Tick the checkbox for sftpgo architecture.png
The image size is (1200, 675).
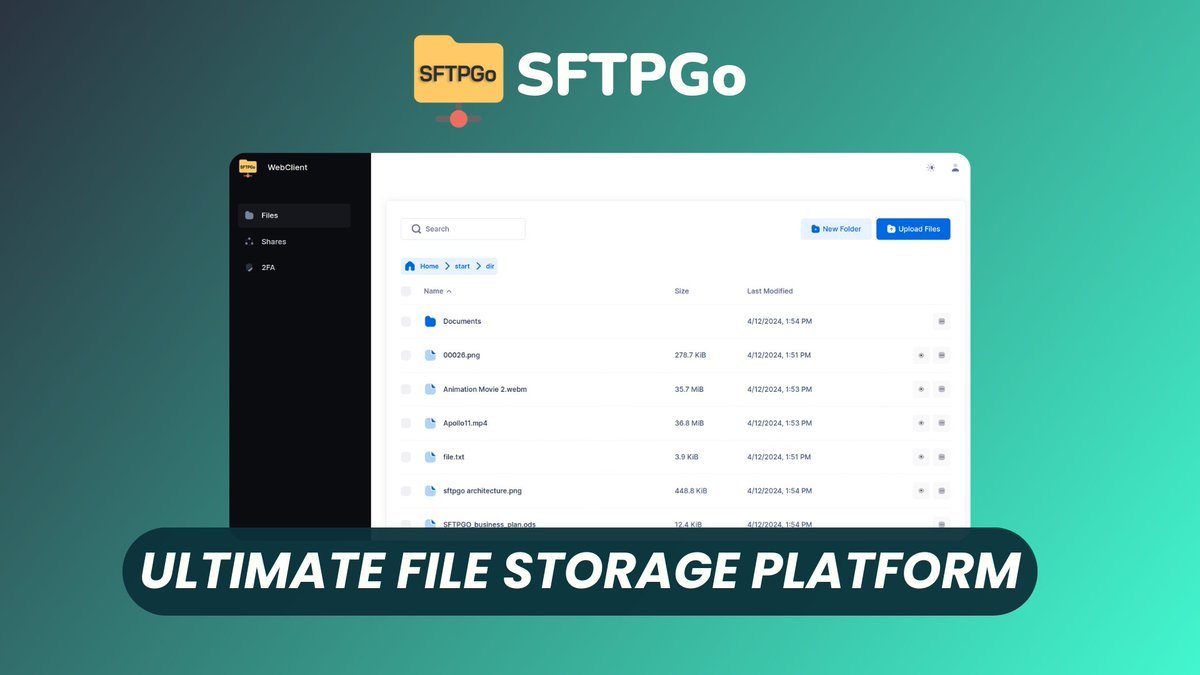(x=406, y=491)
